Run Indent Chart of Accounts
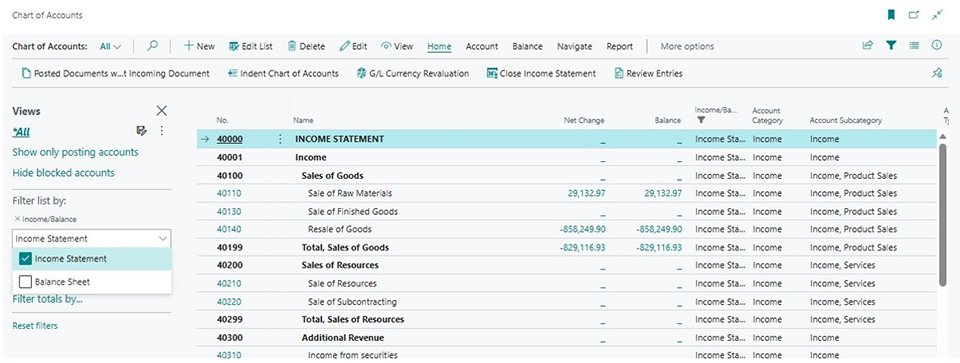The height and width of the screenshot is (363, 960). [x=283, y=73]
